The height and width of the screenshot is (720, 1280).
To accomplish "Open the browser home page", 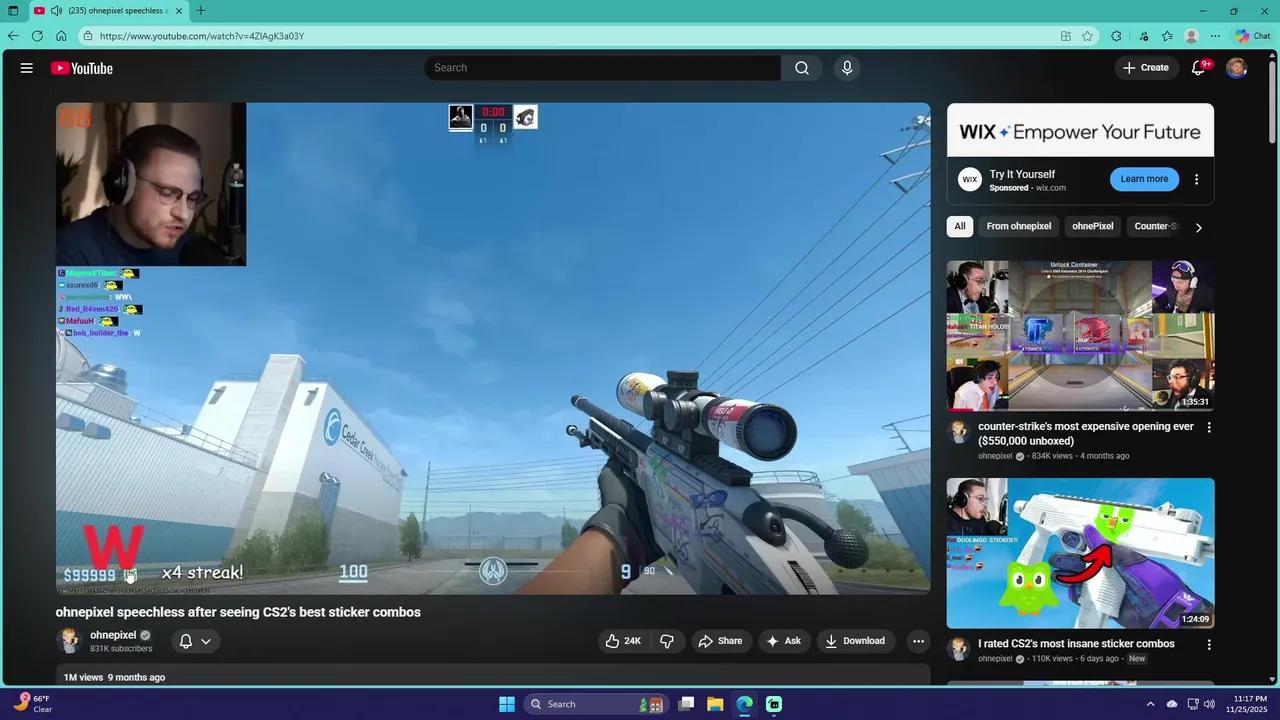I will pyautogui.click(x=61, y=36).
